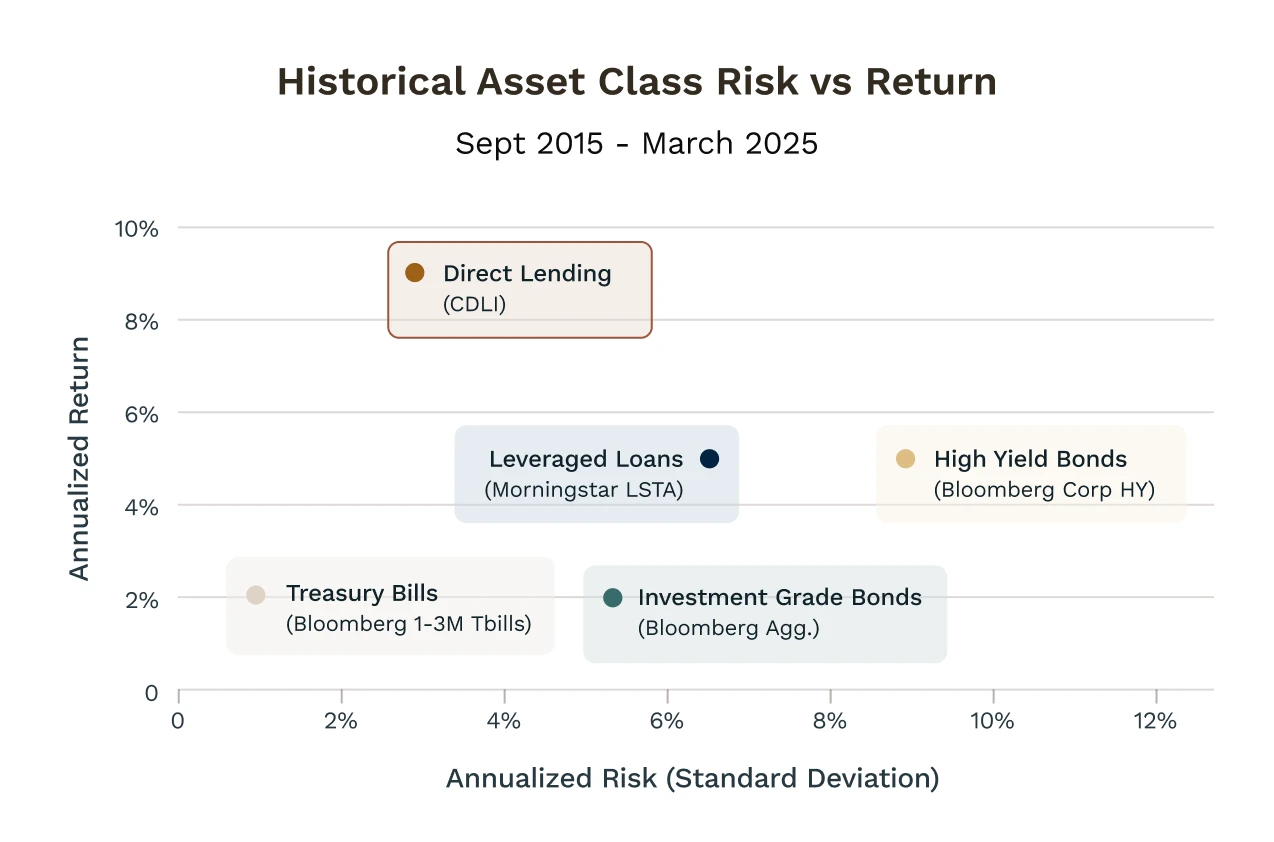Click the (Bloomberg 1-3M Tbills) sublabel
The height and width of the screenshot is (842, 1274).
point(409,624)
